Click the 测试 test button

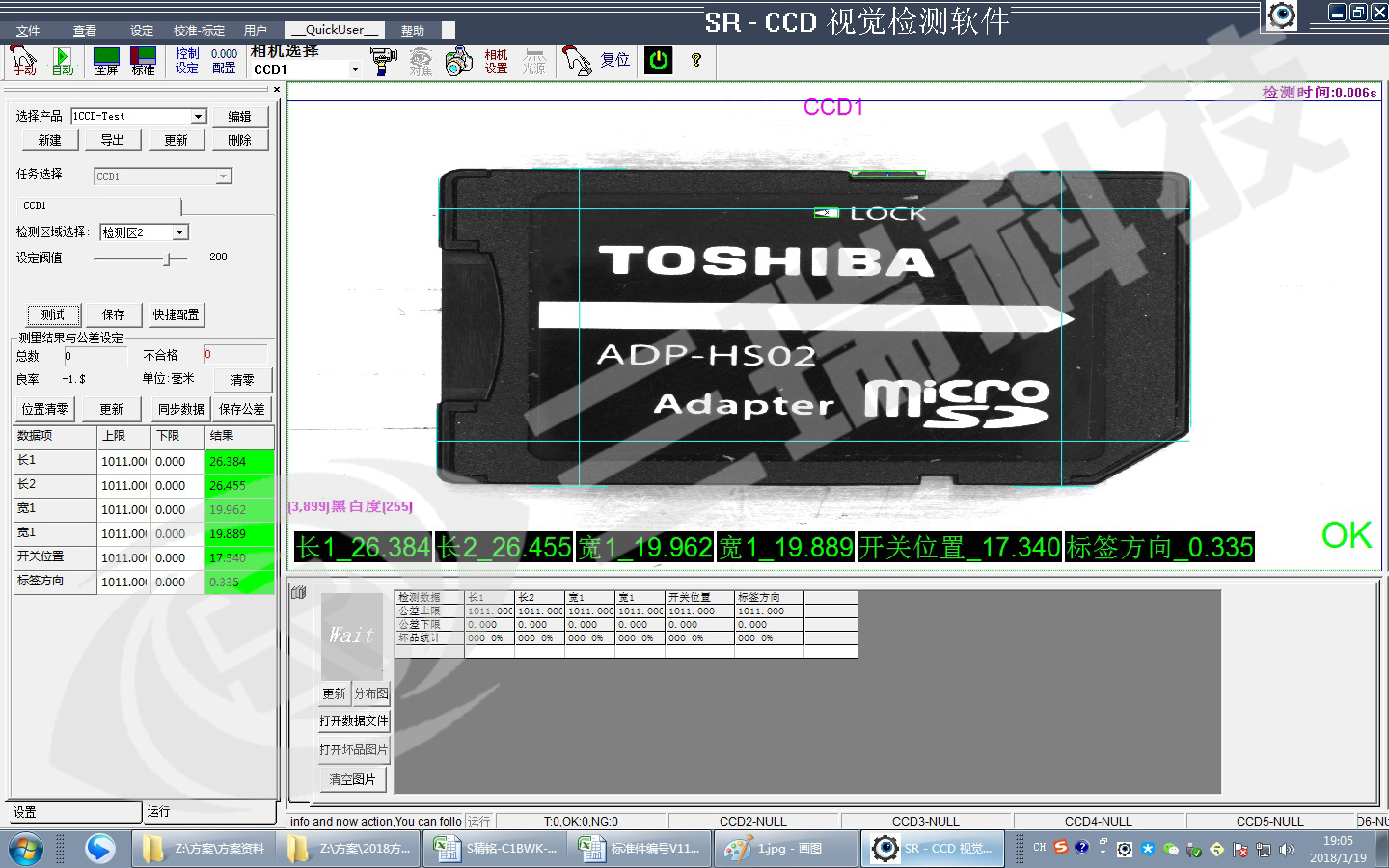(x=53, y=314)
